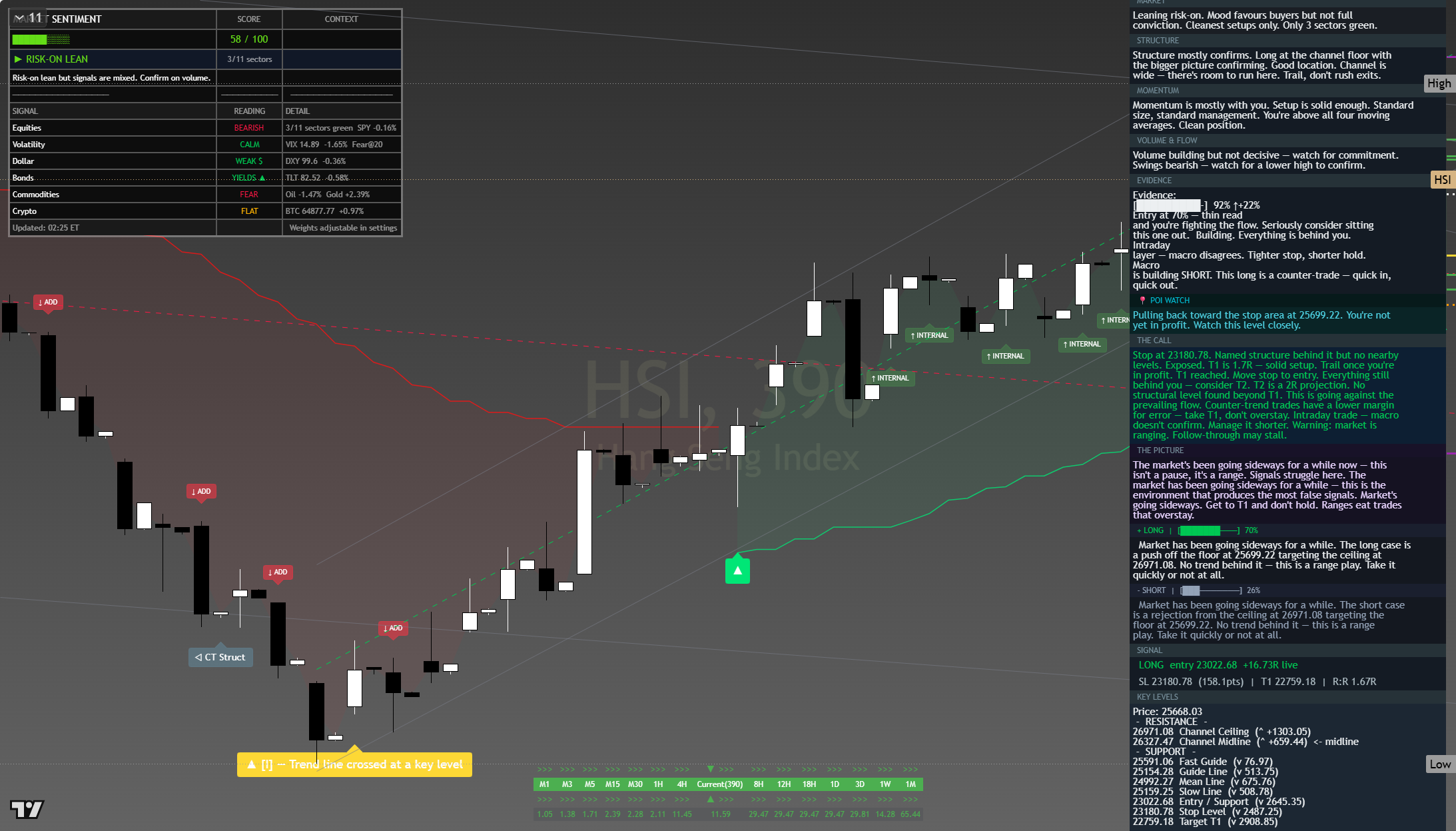The height and width of the screenshot is (831, 1456).
Task: Open the yellow trend line crossed warning label
Action: click(x=354, y=764)
